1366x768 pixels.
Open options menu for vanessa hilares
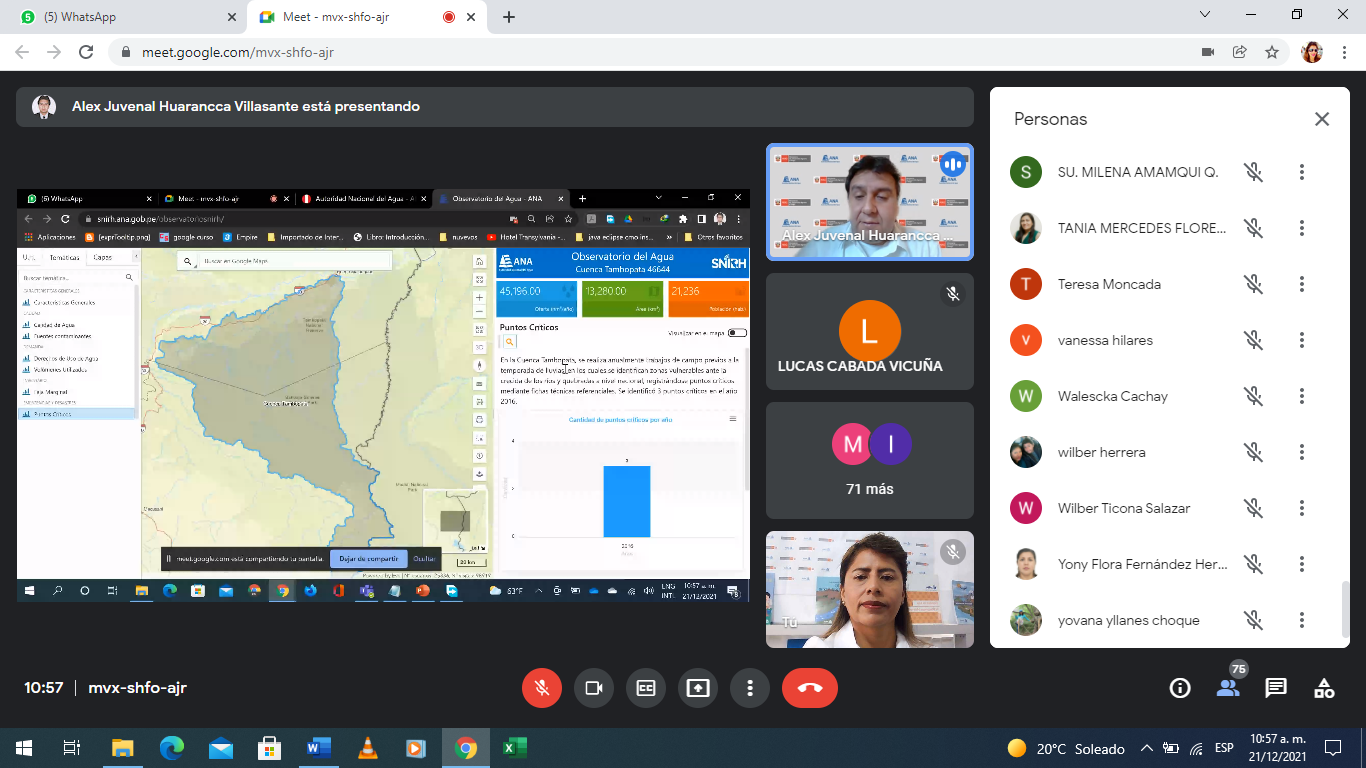1302,340
